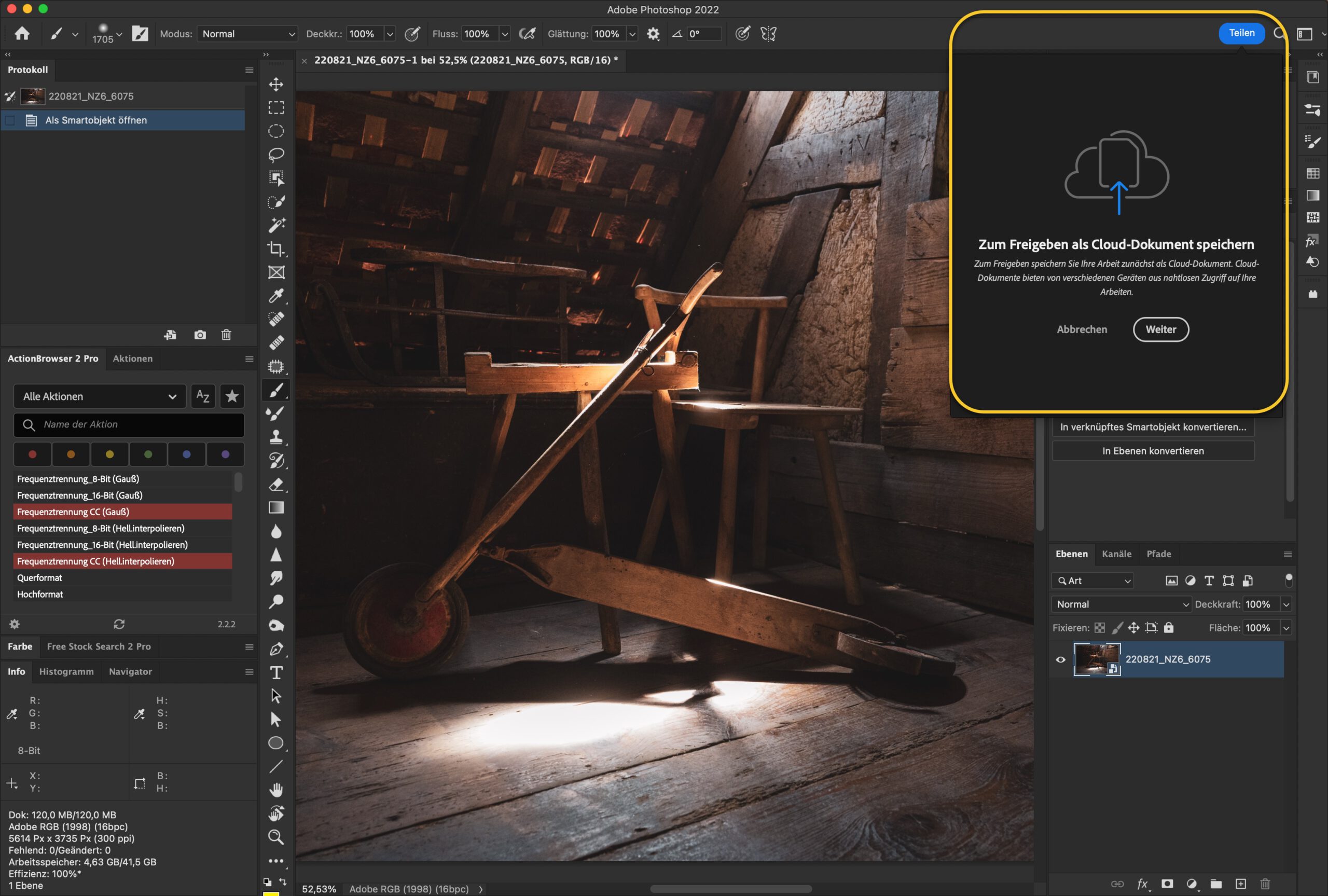The width and height of the screenshot is (1328, 896).
Task: Expand the Alle Aktionen dropdown
Action: pos(100,396)
